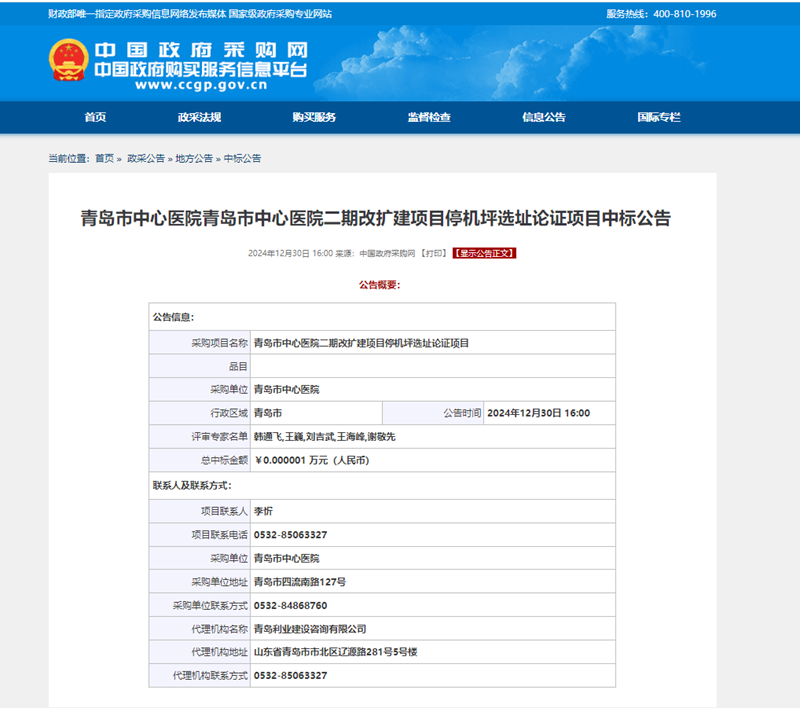This screenshot has width=800, height=708.
Task: Click the 【打印】 print link
Action: (x=433, y=254)
